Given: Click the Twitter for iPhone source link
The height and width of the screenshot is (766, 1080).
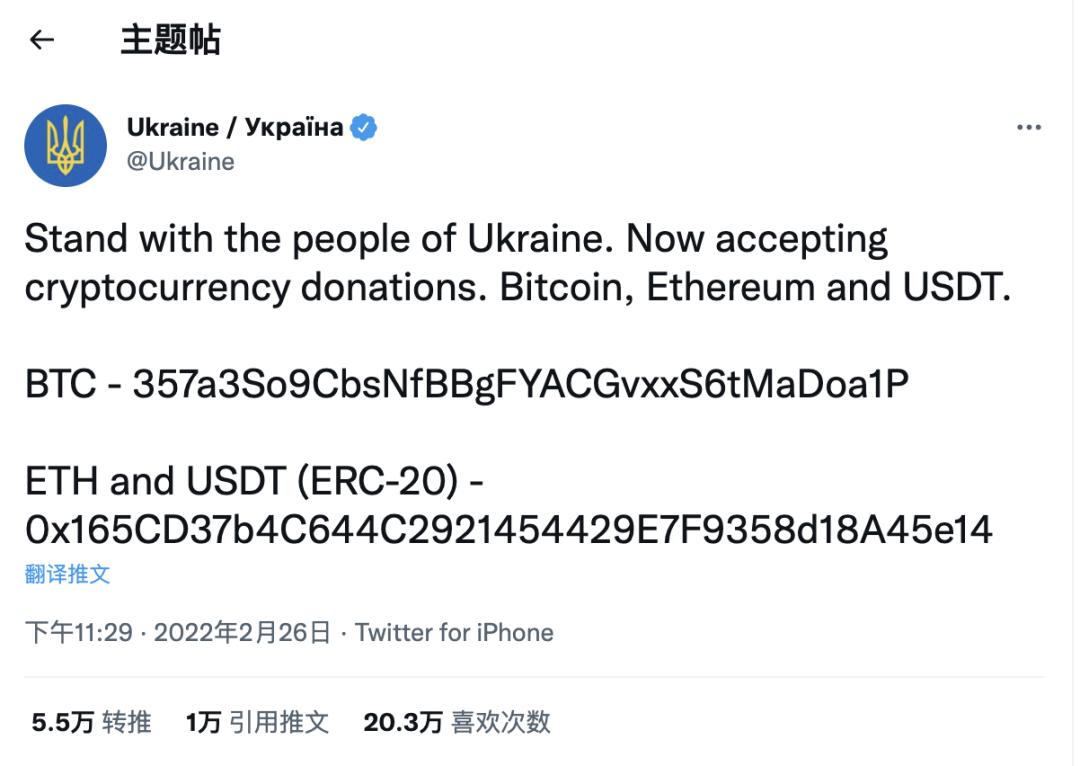Looking at the screenshot, I should click(x=454, y=632).
